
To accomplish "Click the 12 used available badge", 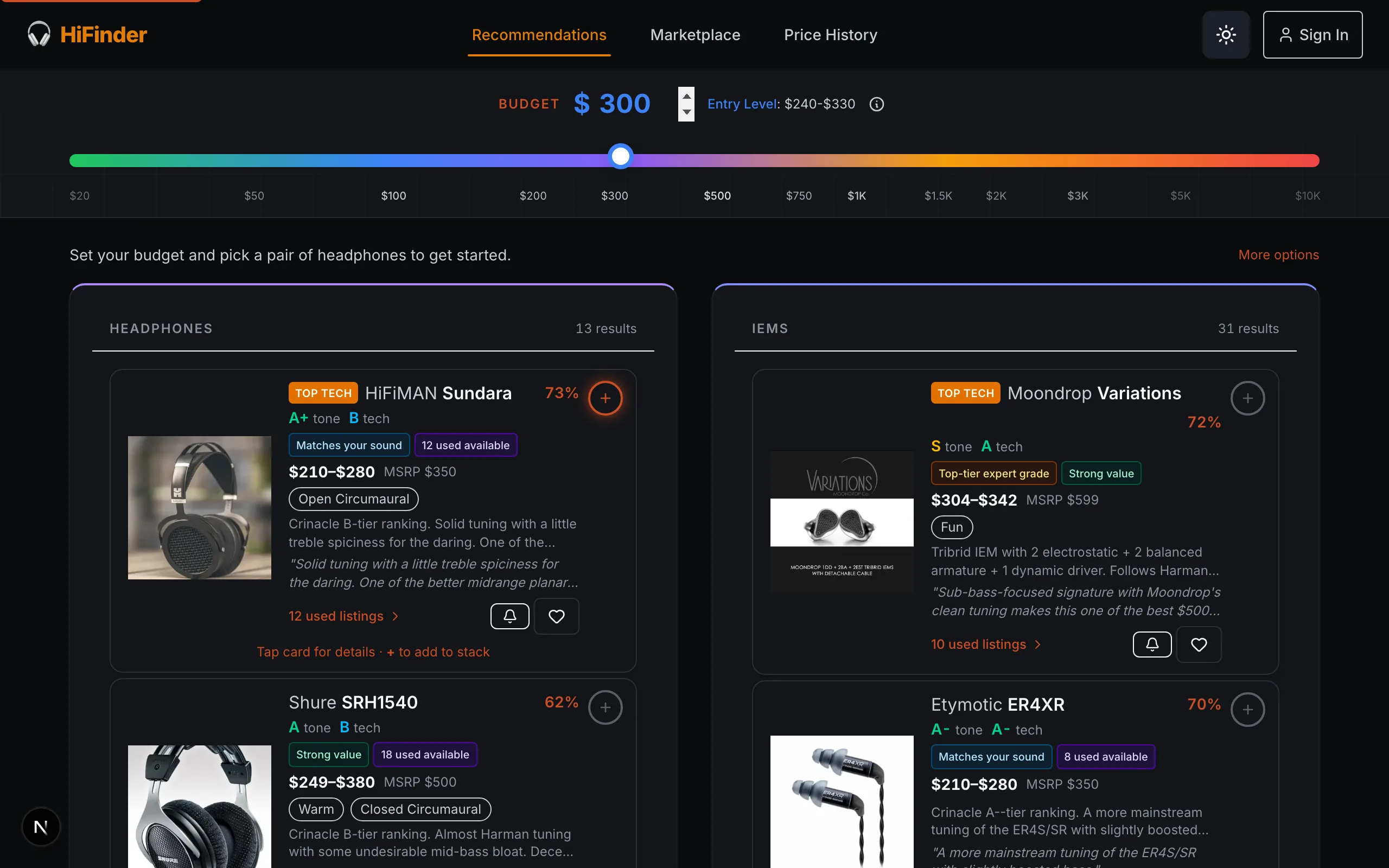I will [x=466, y=445].
